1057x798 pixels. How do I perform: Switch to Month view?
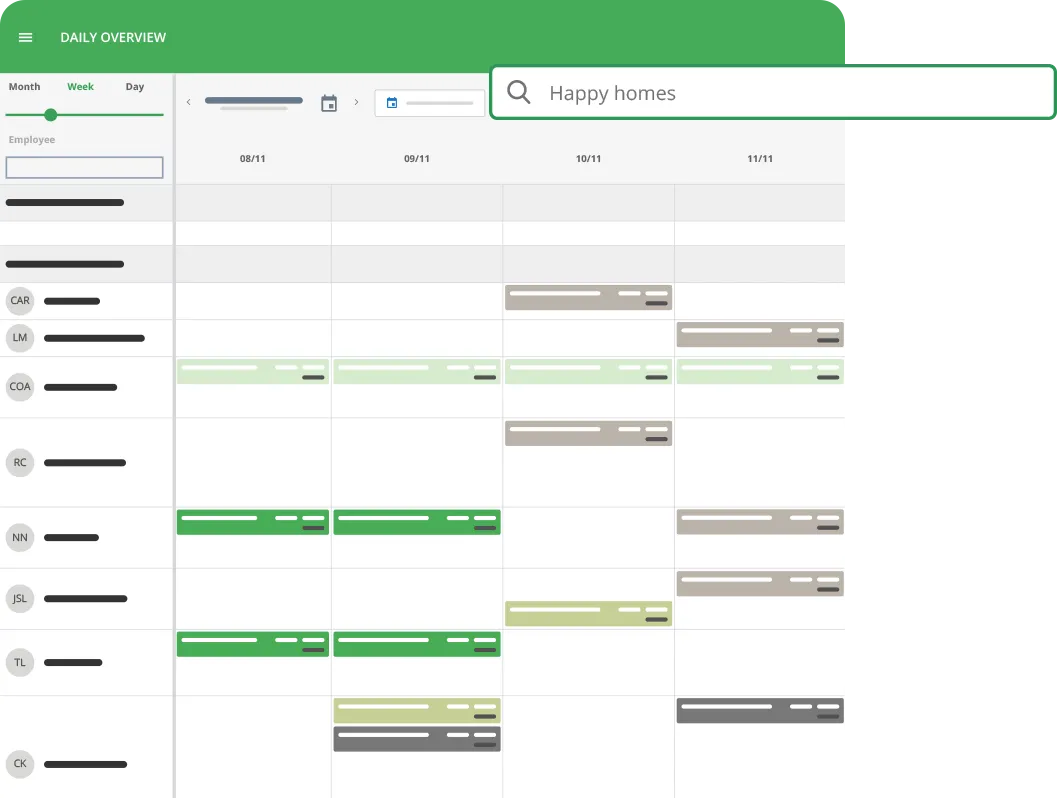pyautogui.click(x=24, y=86)
